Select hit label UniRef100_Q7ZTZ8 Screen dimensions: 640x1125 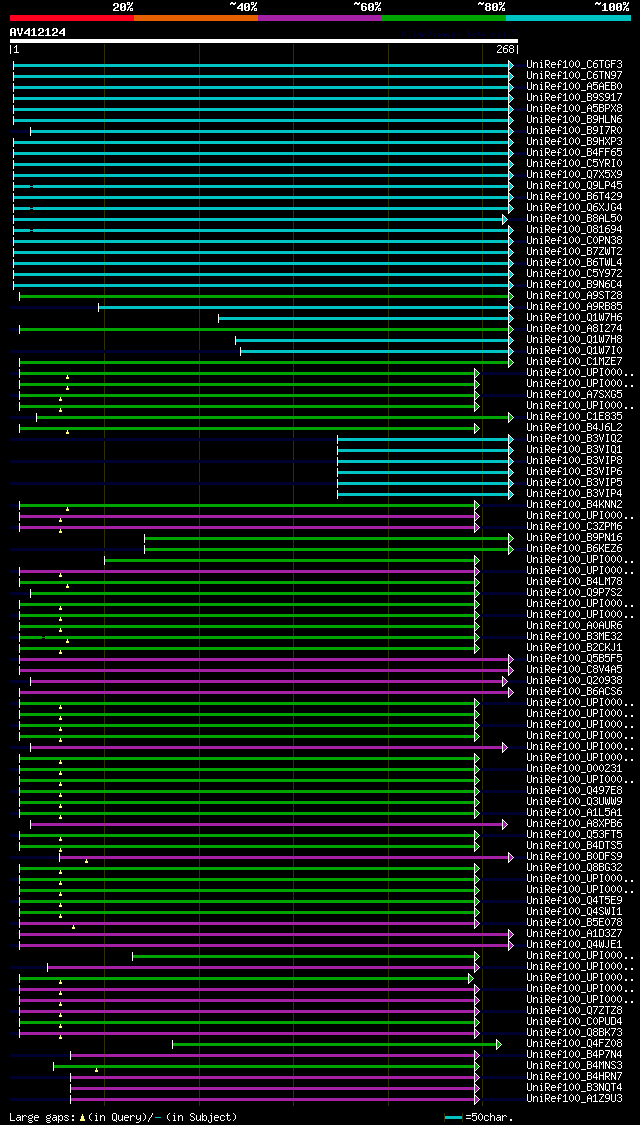(x=574, y=1010)
